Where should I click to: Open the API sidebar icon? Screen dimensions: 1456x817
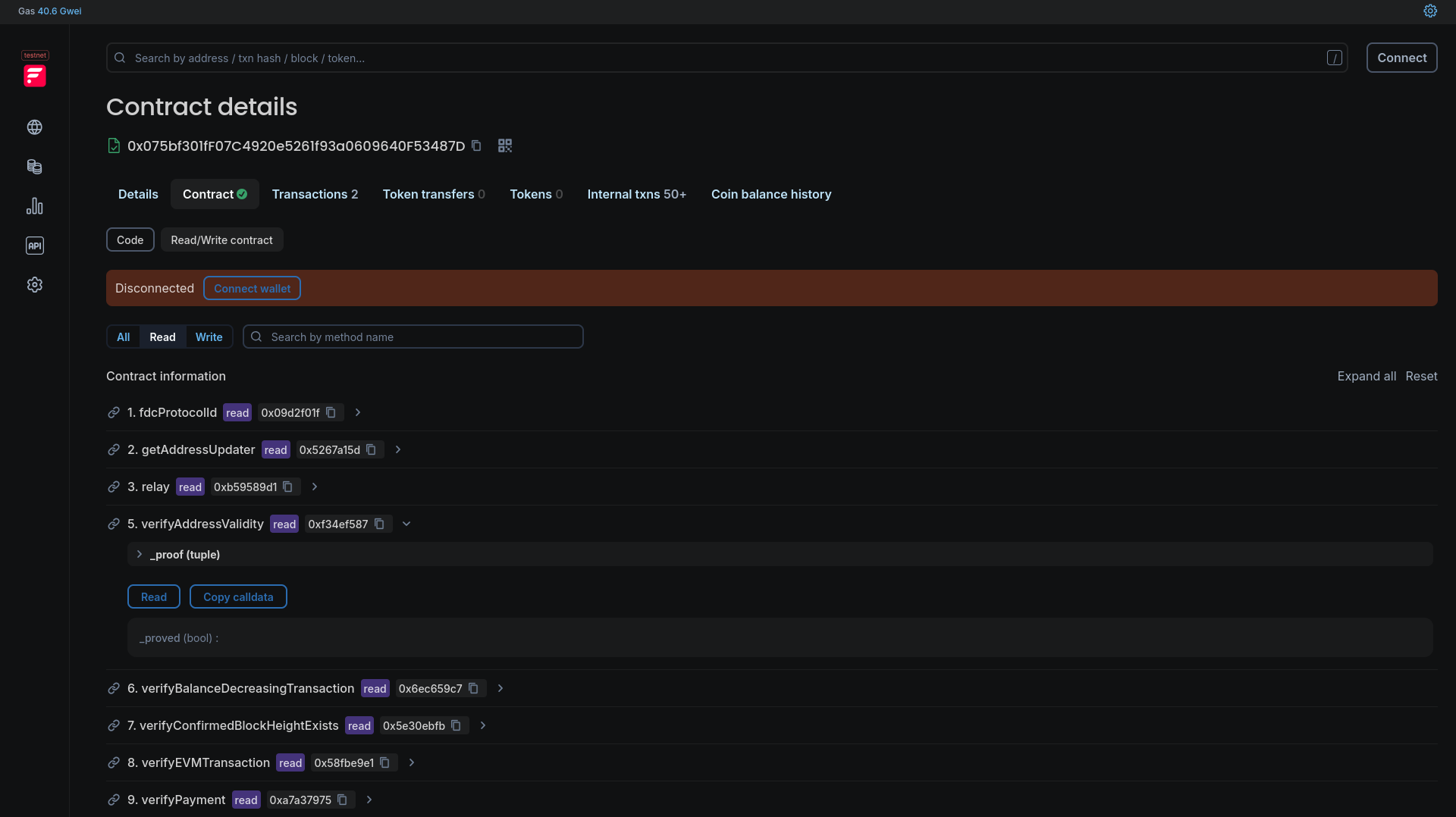35,246
